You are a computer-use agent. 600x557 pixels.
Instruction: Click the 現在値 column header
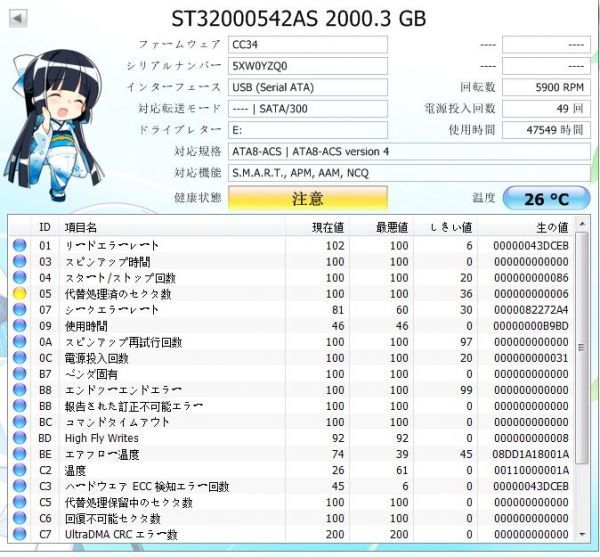point(317,227)
